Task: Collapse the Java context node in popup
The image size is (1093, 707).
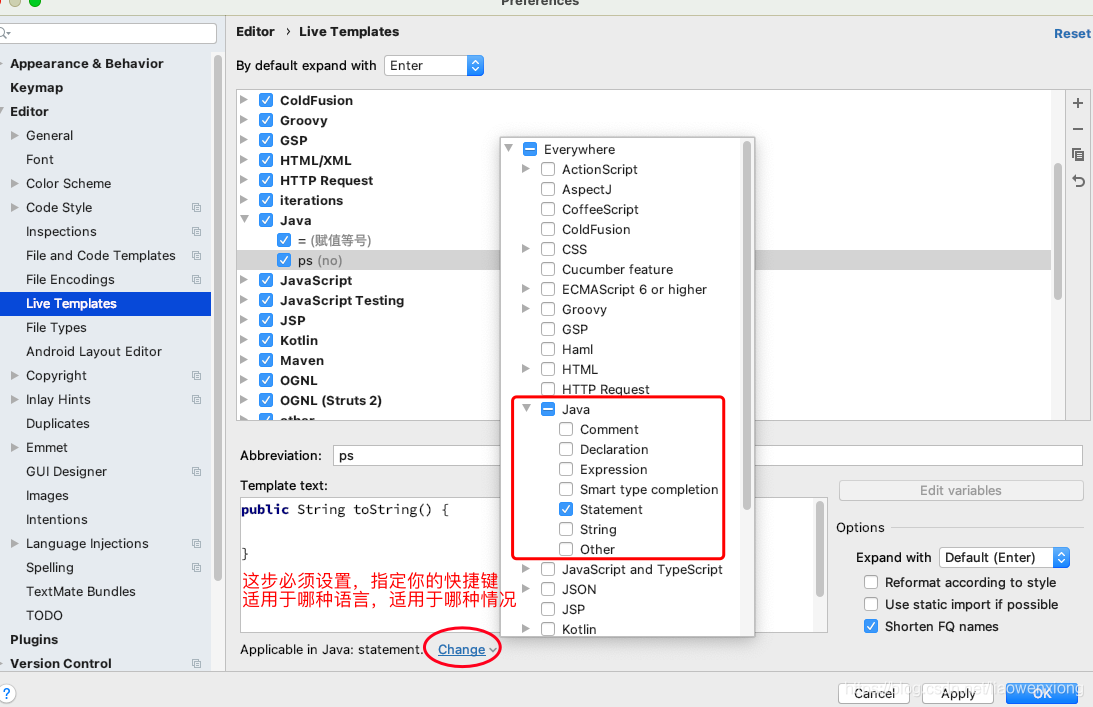Action: click(527, 409)
